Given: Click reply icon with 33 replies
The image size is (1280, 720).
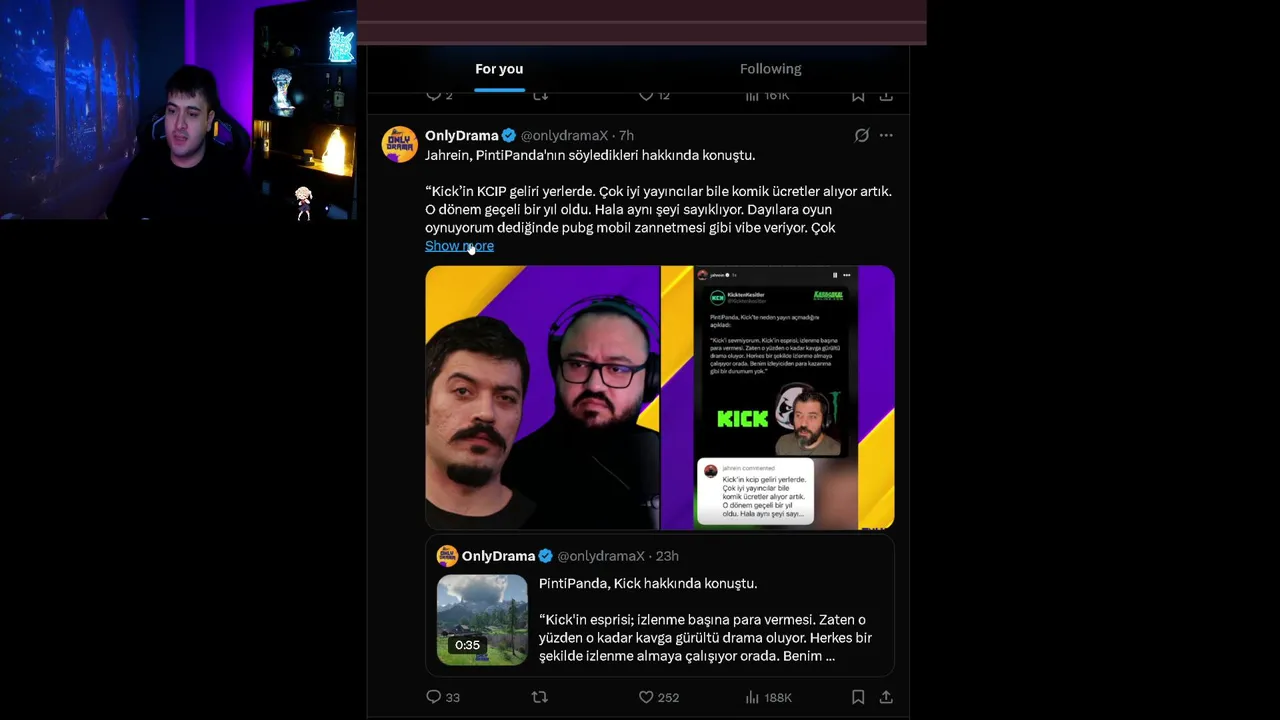Looking at the screenshot, I should [442, 697].
